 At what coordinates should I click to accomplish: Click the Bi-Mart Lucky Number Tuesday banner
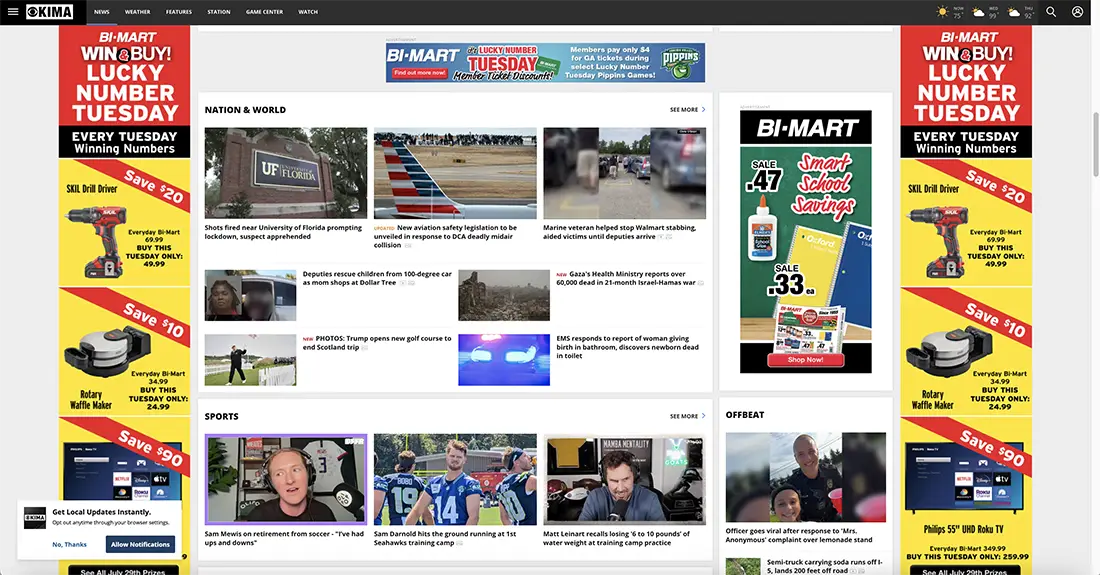[545, 62]
